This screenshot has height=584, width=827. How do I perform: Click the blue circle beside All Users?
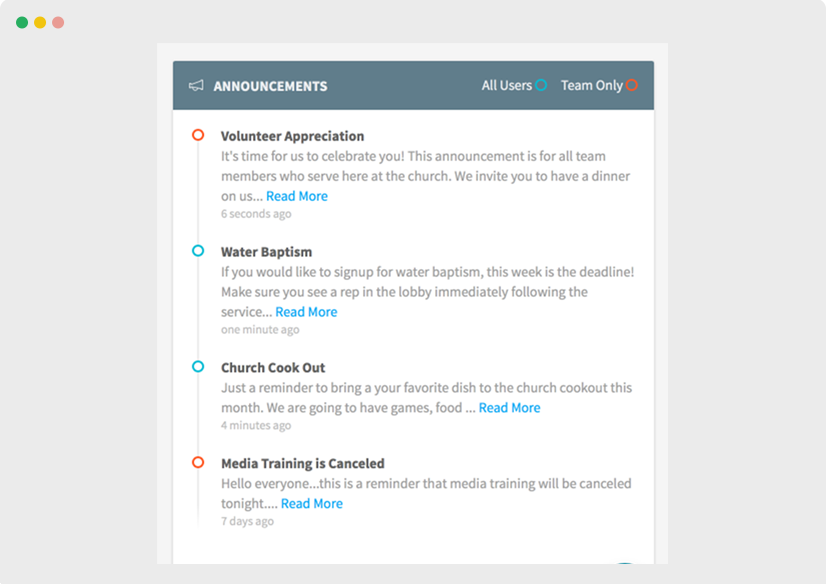541,85
